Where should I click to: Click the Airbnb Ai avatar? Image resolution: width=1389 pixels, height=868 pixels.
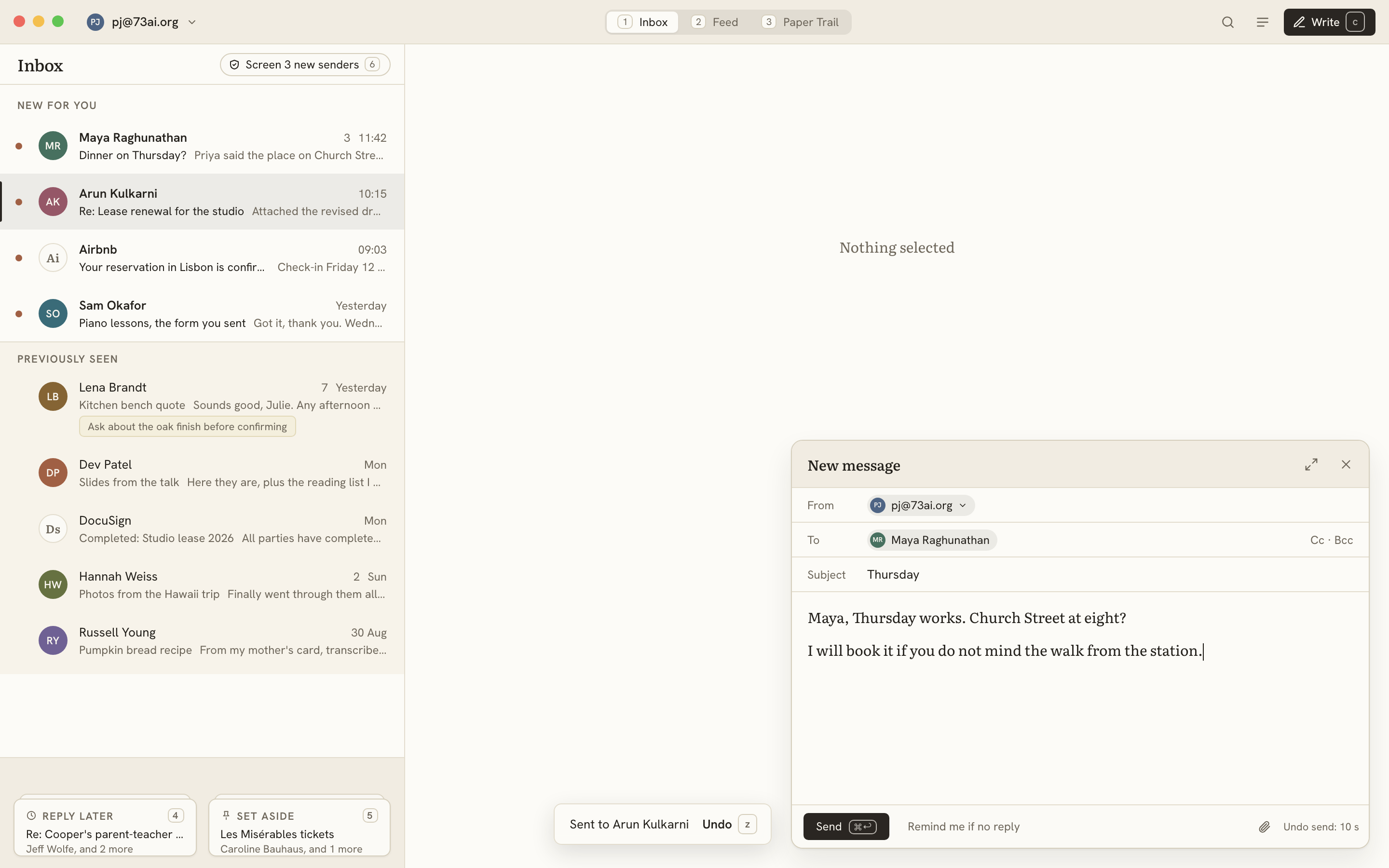[53, 258]
